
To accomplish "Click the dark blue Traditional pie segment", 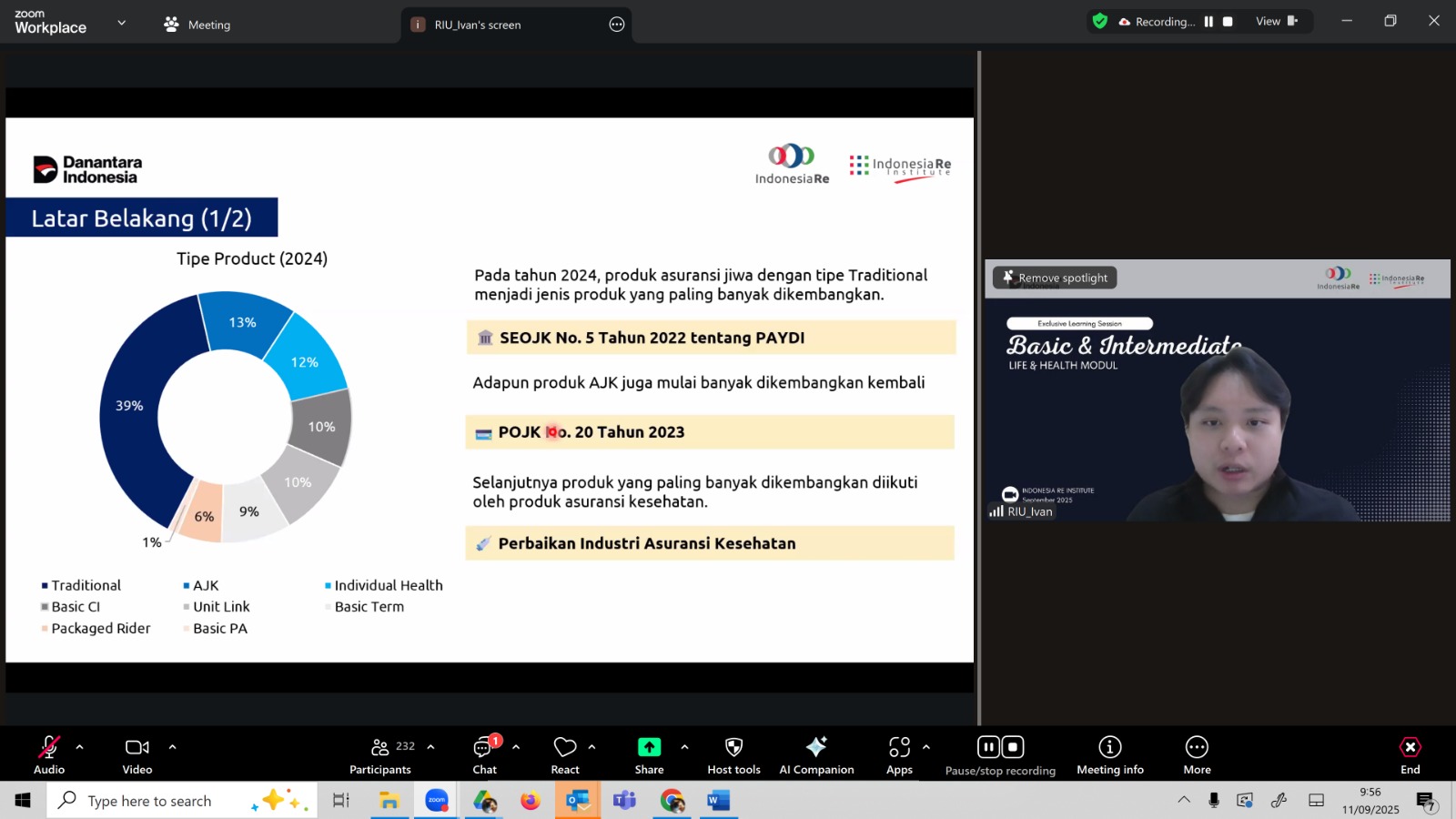I will tap(132, 428).
